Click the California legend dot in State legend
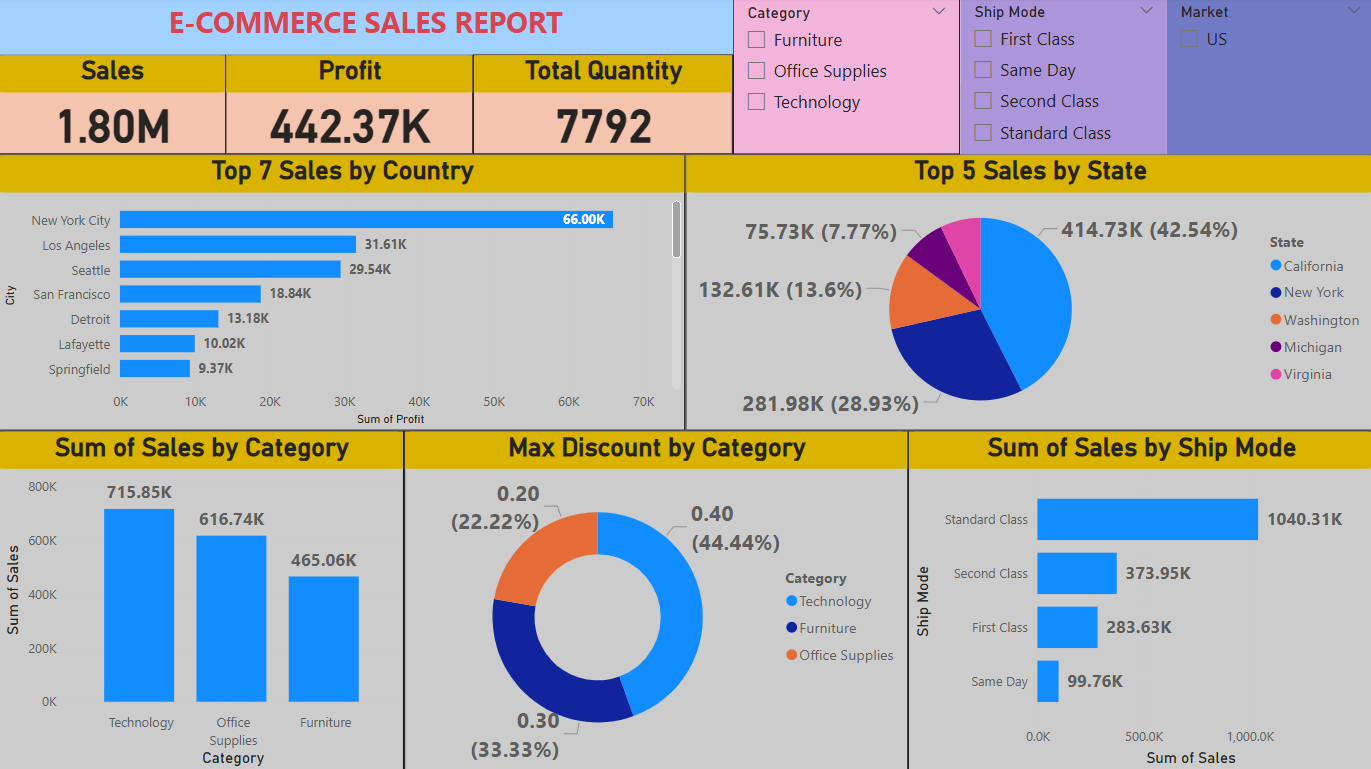The image size is (1371, 769). tap(1275, 266)
